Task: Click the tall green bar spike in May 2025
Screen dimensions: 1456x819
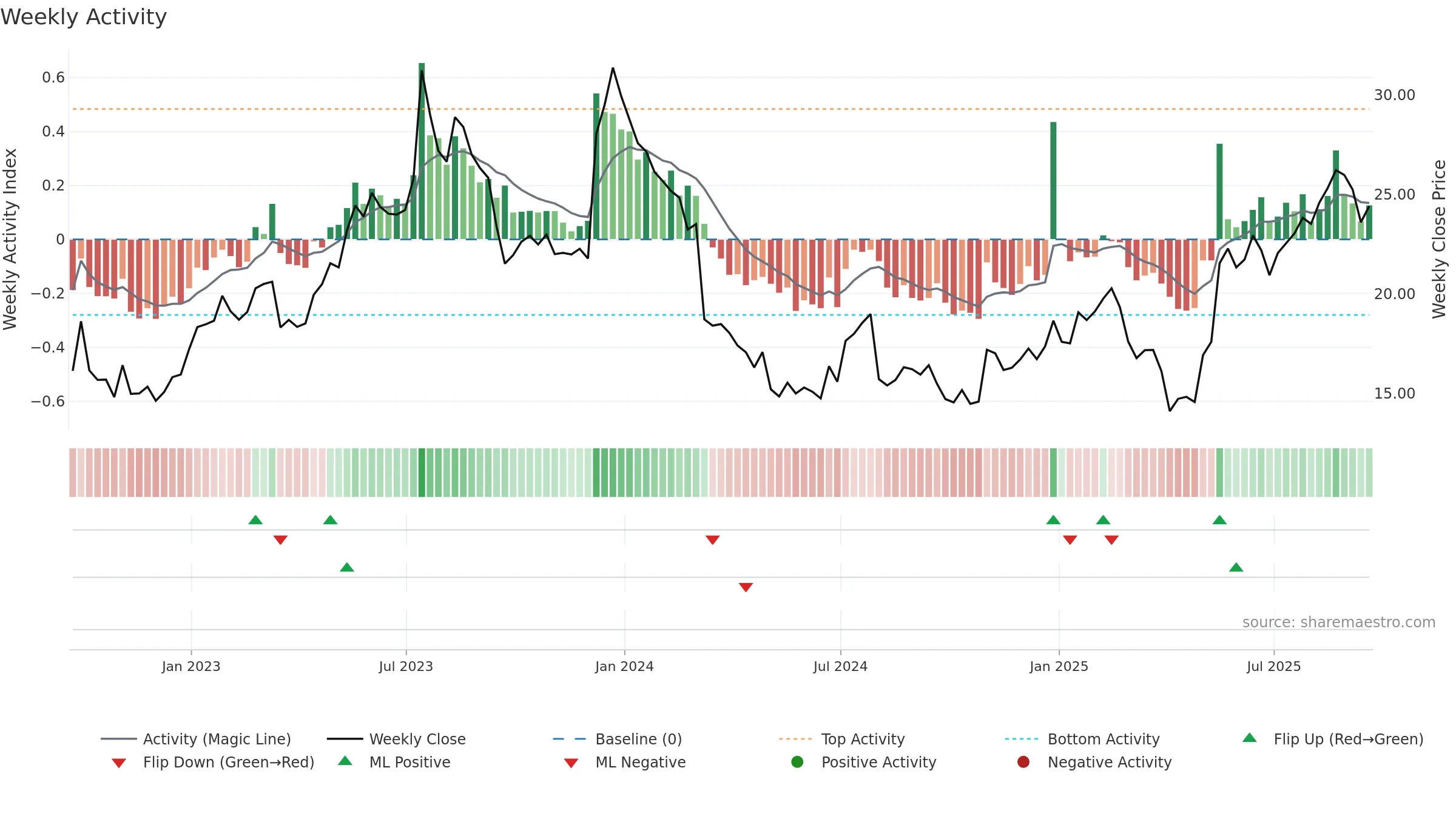Action: (1219, 192)
